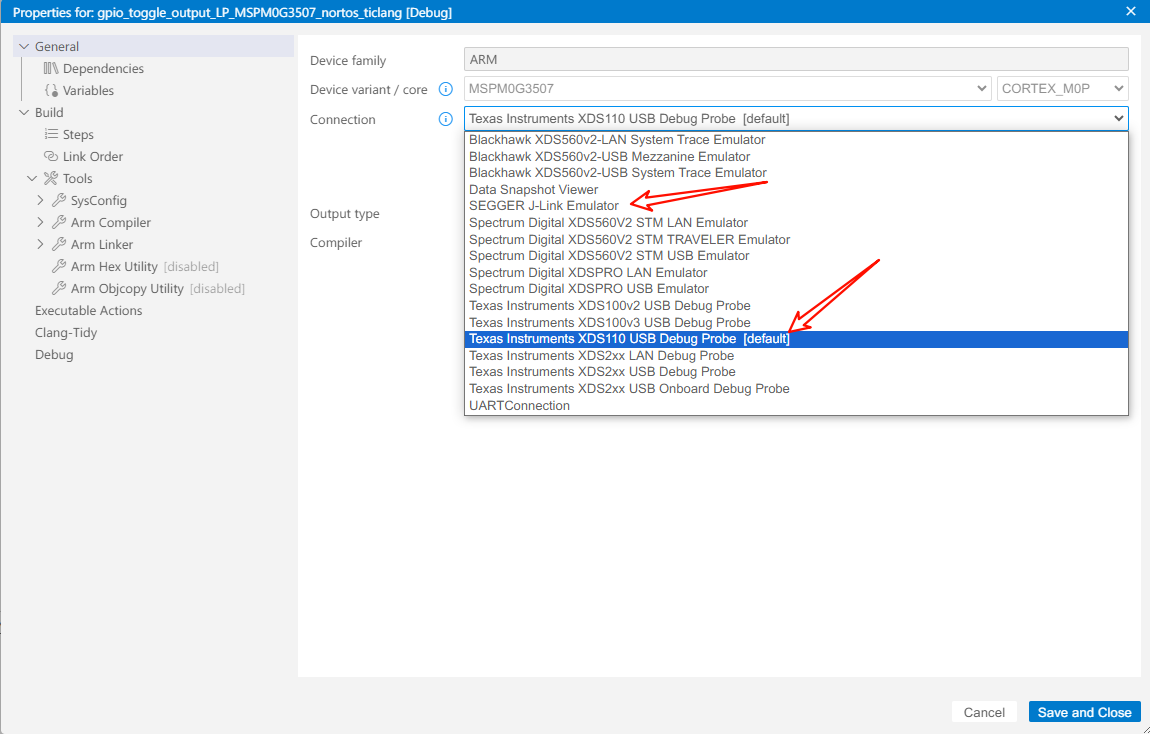This screenshot has height=734, width=1150.
Task: Pick Texas Instruments XDS2xx USB Debug Probe
Action: click(796, 372)
